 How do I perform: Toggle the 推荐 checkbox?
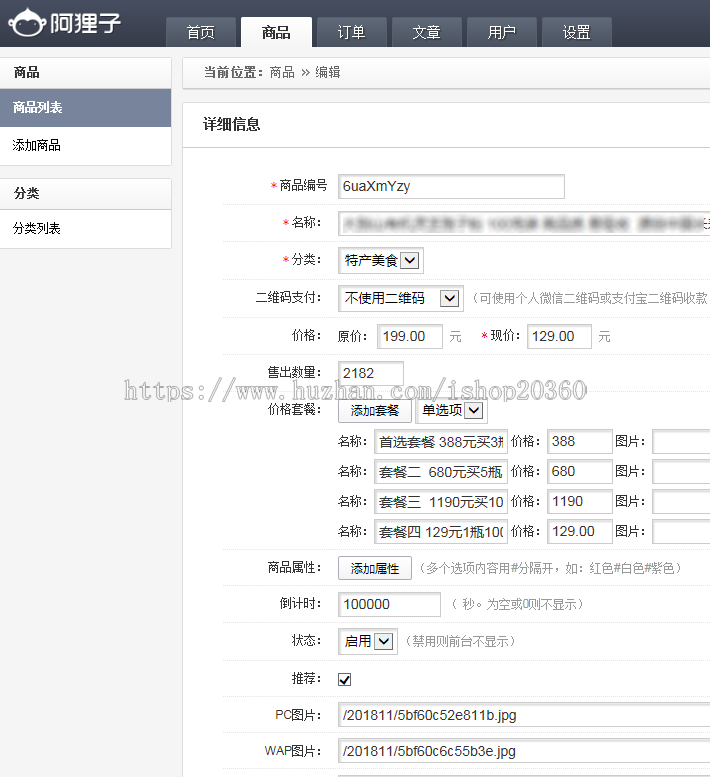[x=344, y=679]
